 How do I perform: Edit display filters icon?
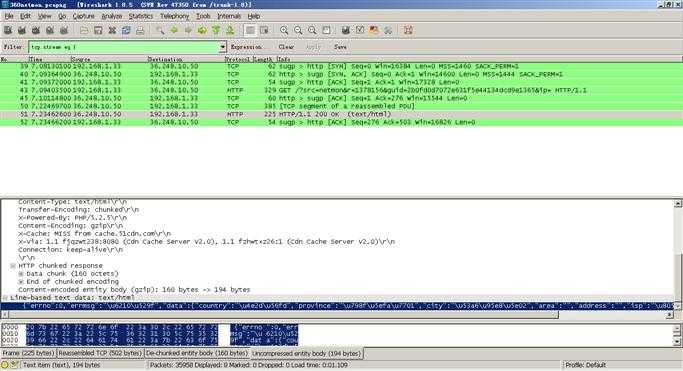click(x=360, y=30)
